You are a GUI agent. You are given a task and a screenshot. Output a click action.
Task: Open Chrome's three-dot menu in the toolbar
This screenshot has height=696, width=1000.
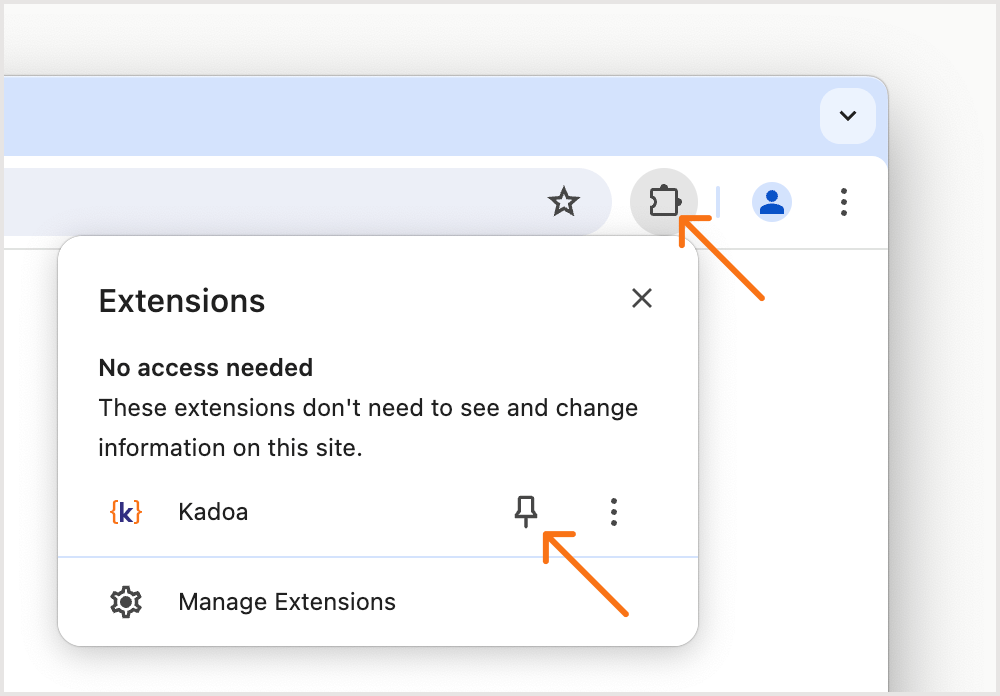click(844, 202)
